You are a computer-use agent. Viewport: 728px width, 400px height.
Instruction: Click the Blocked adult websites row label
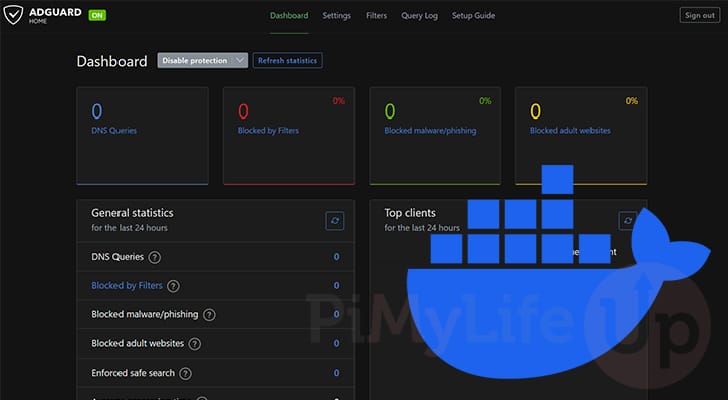tap(137, 343)
